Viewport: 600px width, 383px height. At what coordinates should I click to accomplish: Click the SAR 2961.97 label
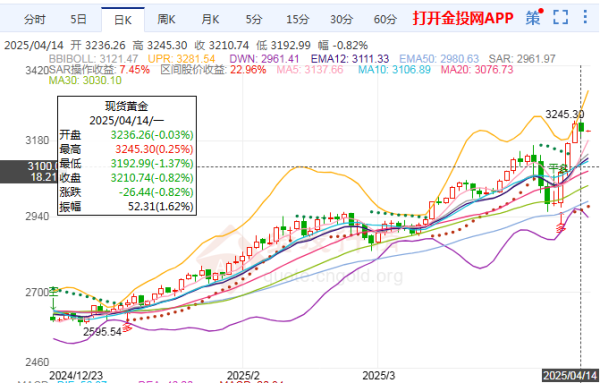point(522,59)
